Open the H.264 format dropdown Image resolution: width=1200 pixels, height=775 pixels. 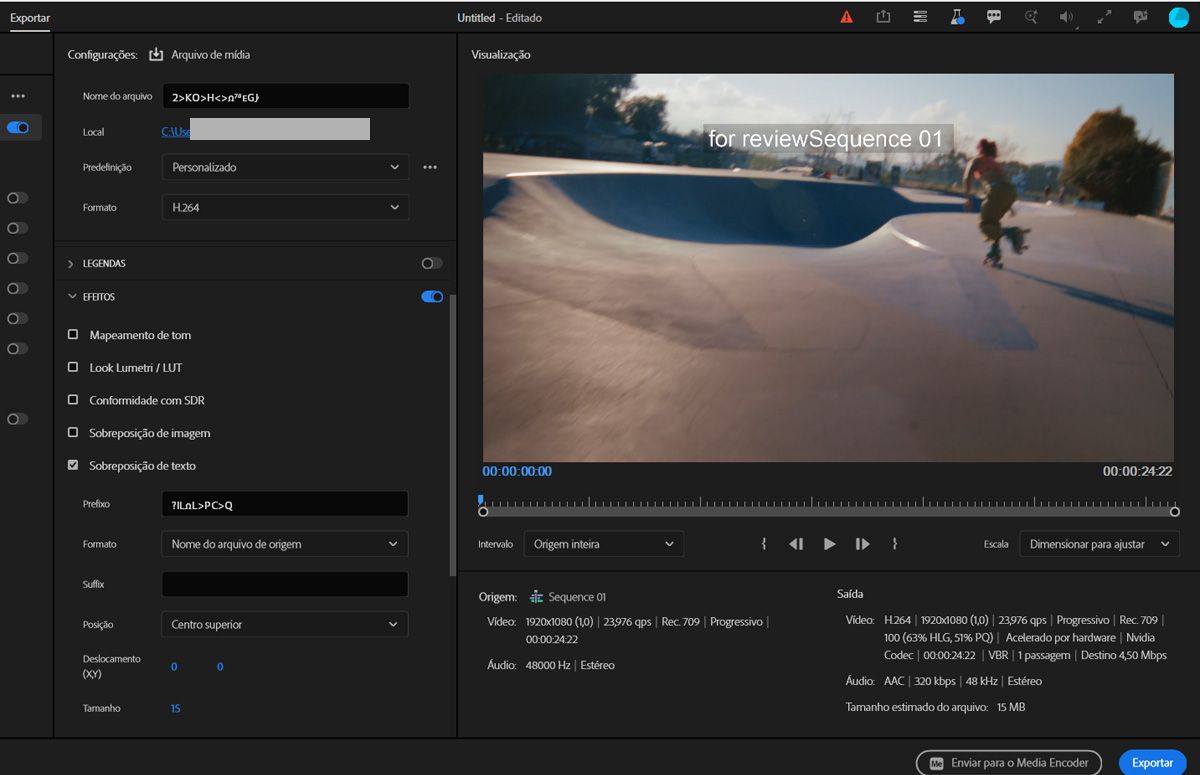pos(285,207)
